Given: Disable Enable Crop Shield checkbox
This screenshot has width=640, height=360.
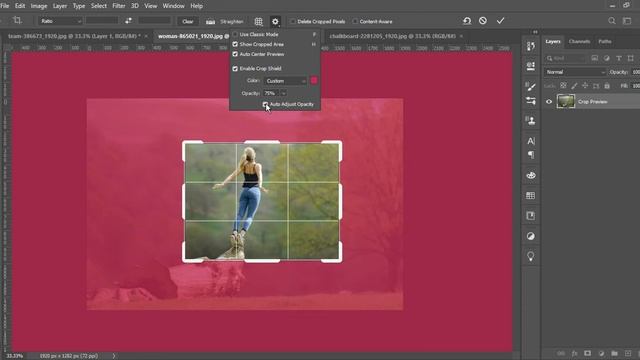Looking at the screenshot, I should tap(235, 69).
